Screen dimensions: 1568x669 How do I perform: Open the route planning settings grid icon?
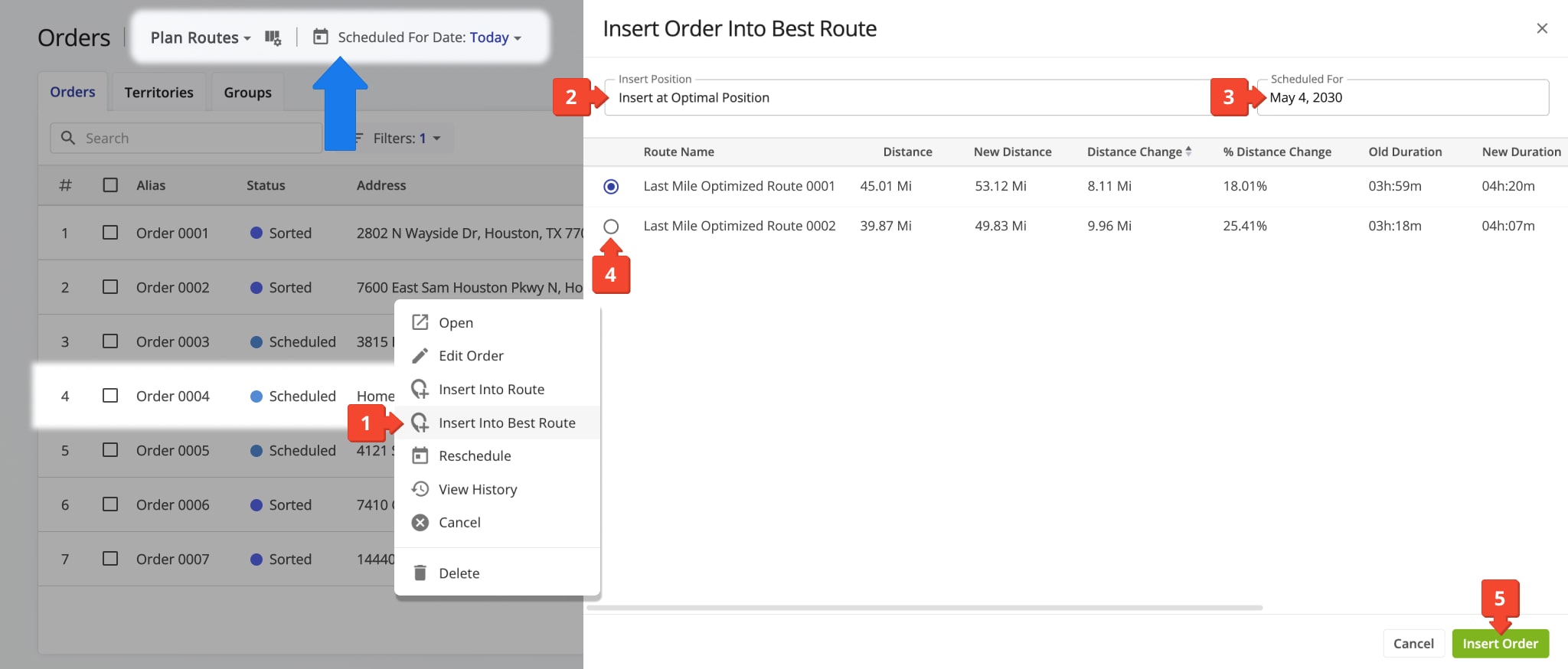click(273, 38)
